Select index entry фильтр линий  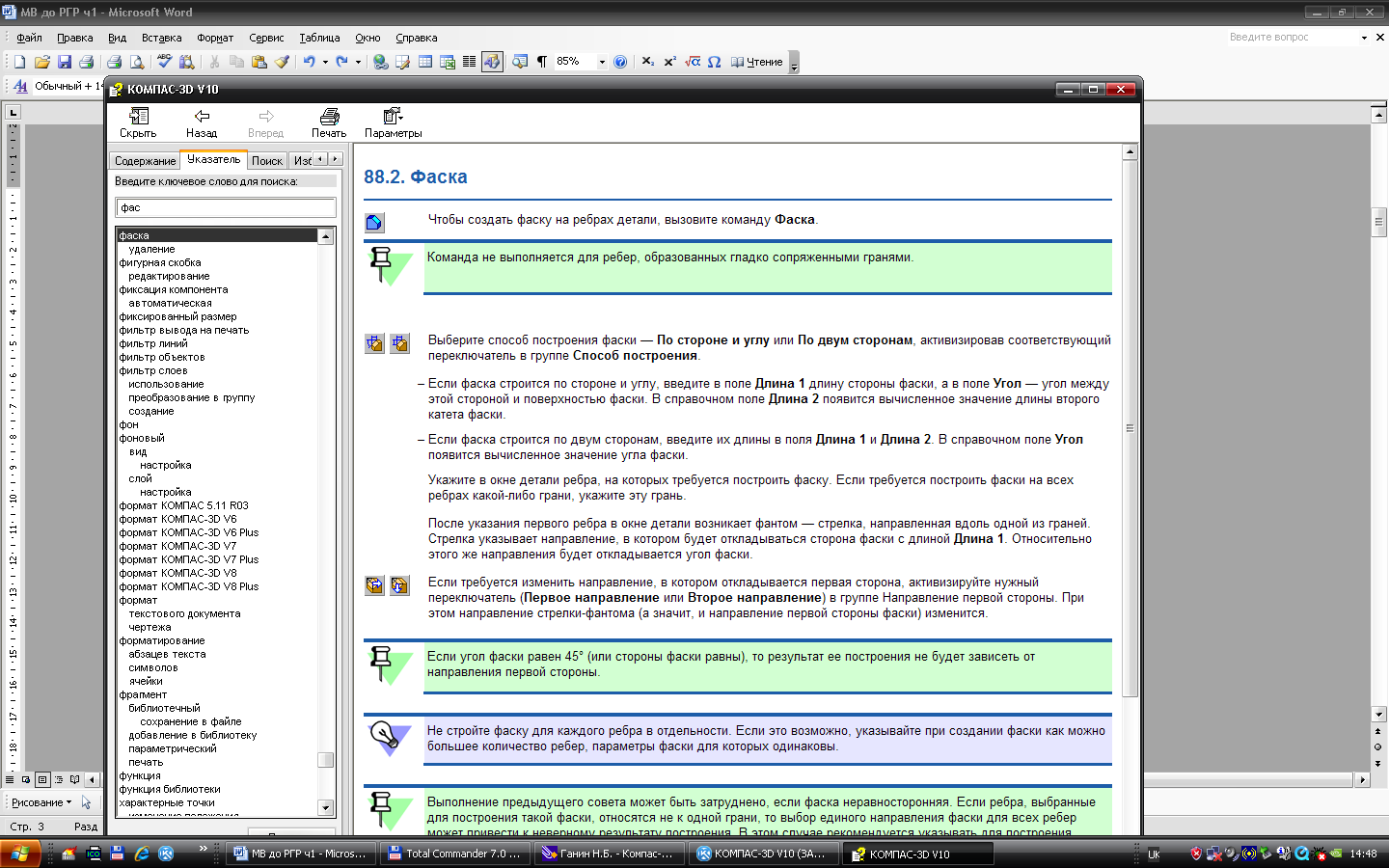(153, 343)
